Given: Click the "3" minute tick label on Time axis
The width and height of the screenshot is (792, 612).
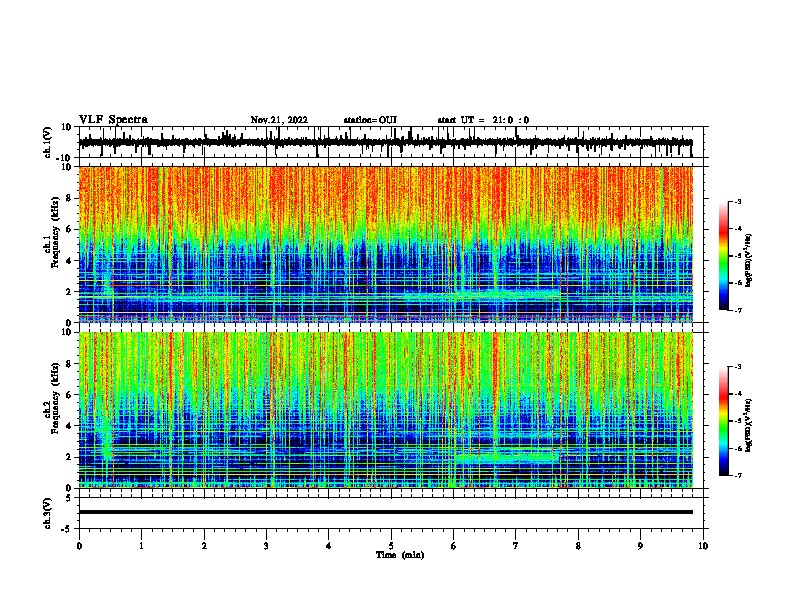Looking at the screenshot, I should click(x=266, y=546).
